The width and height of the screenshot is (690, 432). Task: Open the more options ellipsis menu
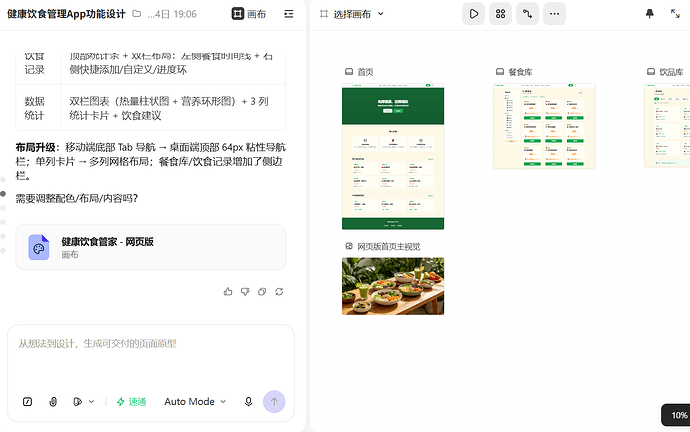(x=554, y=14)
